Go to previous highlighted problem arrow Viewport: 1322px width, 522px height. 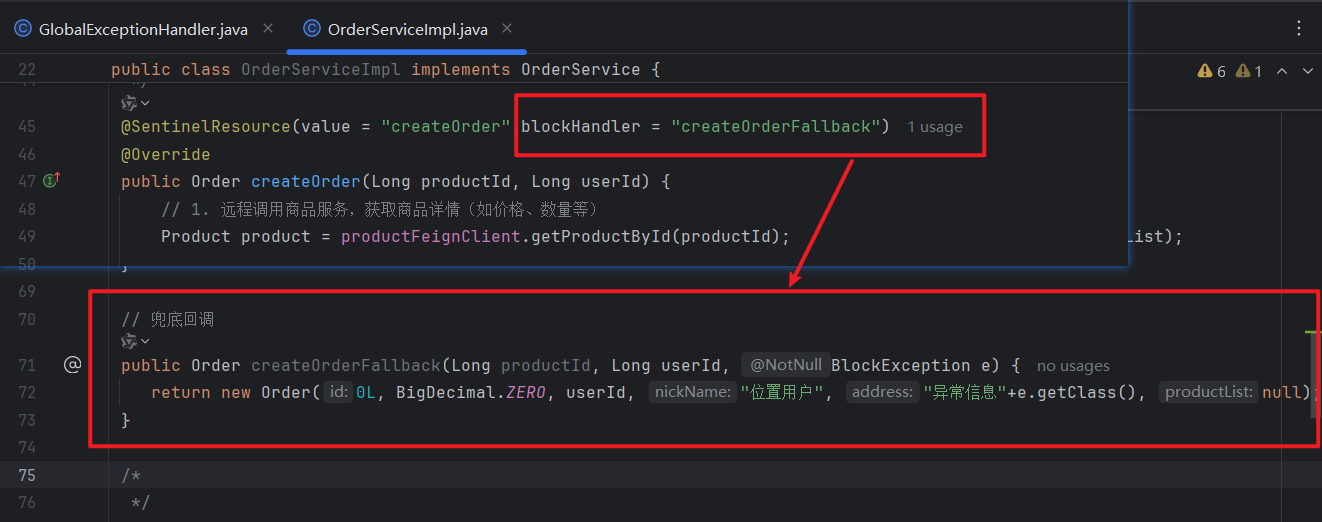click(1281, 71)
